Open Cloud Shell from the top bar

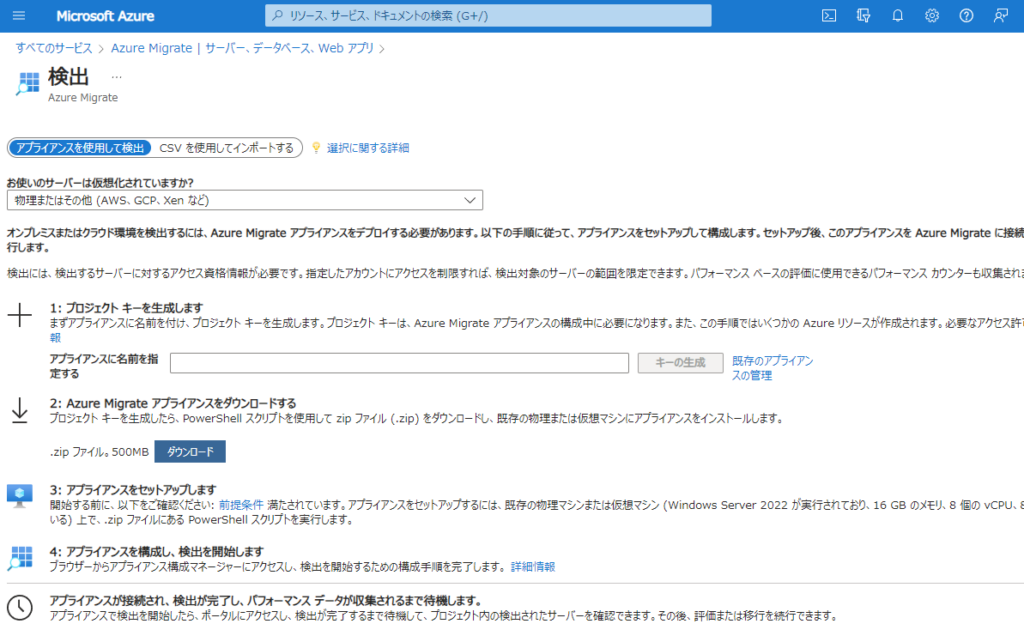[829, 16]
